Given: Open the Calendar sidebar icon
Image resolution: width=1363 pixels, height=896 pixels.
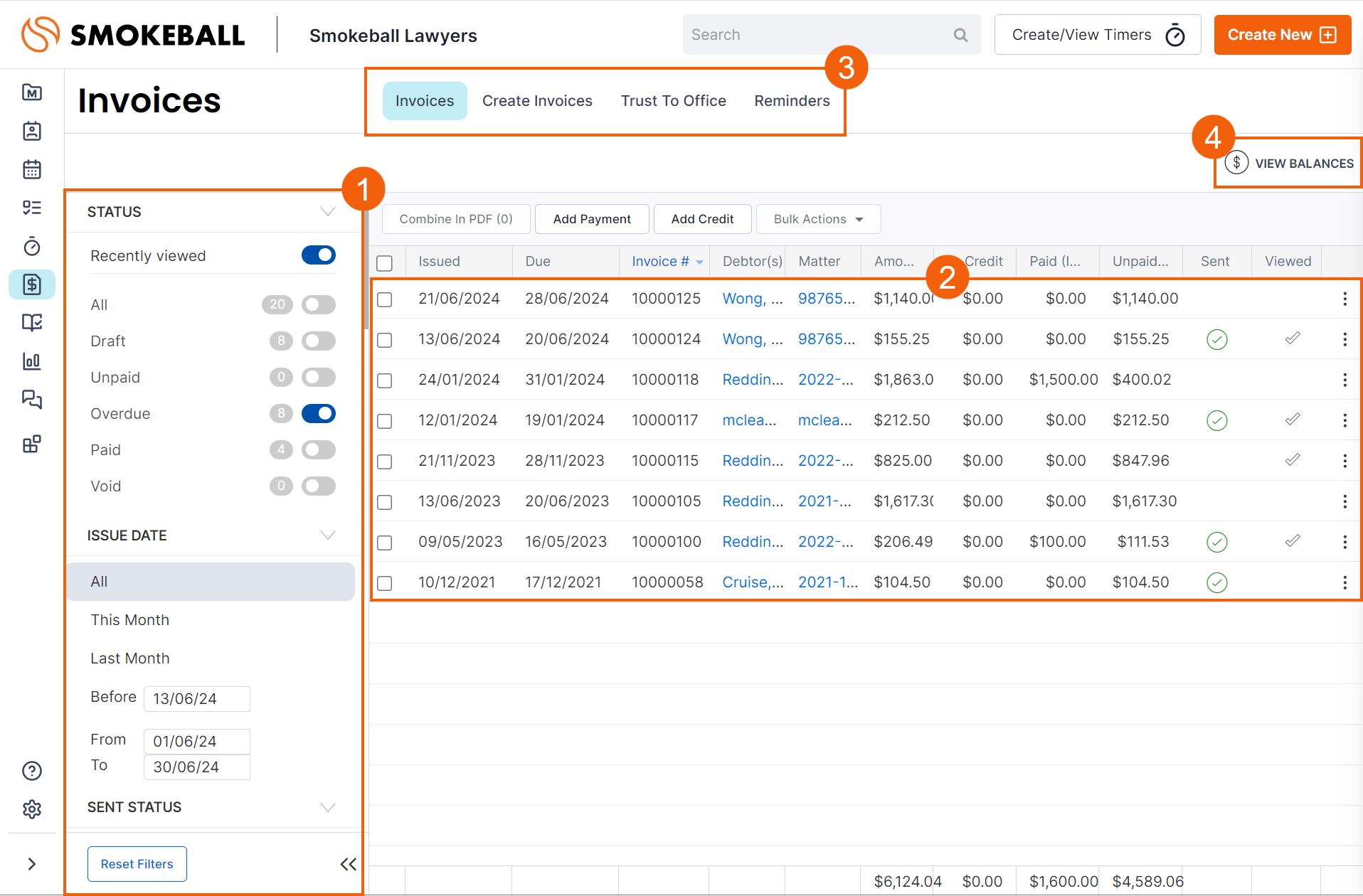Looking at the screenshot, I should (x=32, y=169).
